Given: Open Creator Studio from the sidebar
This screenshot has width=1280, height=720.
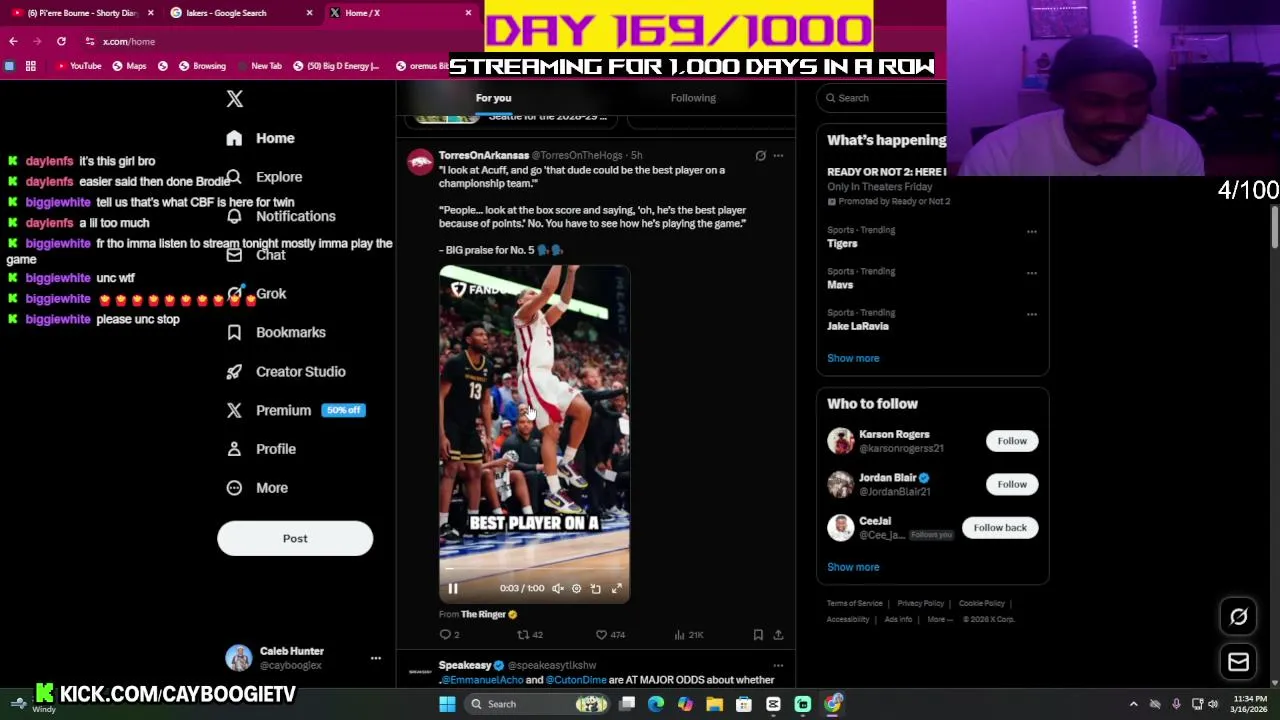Looking at the screenshot, I should click(x=286, y=371).
